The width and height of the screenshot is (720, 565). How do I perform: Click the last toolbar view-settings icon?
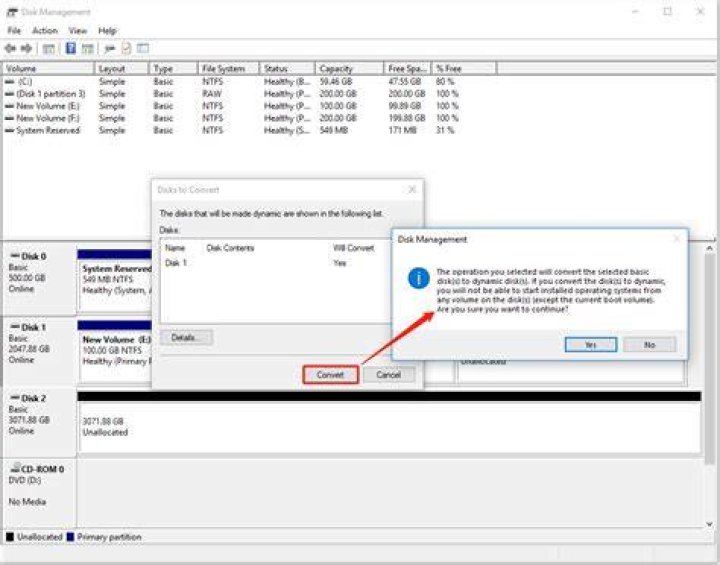pyautogui.click(x=143, y=48)
